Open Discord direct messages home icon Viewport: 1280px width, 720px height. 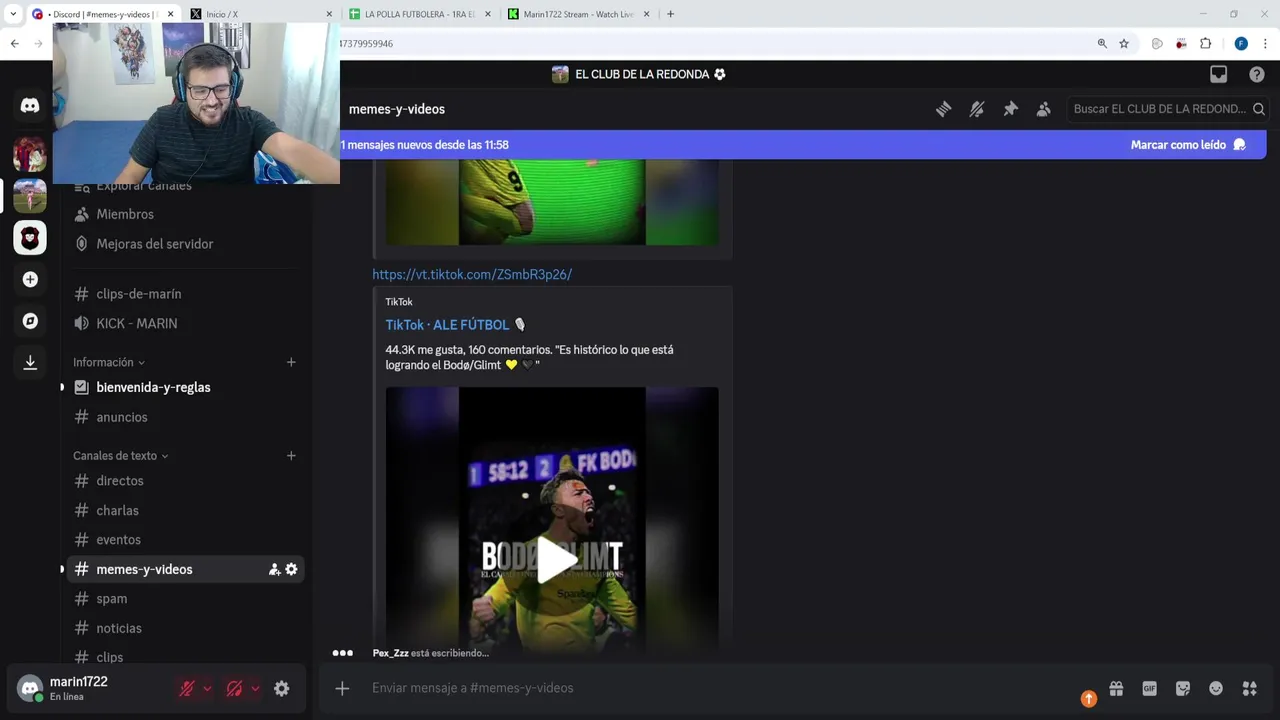click(30, 105)
